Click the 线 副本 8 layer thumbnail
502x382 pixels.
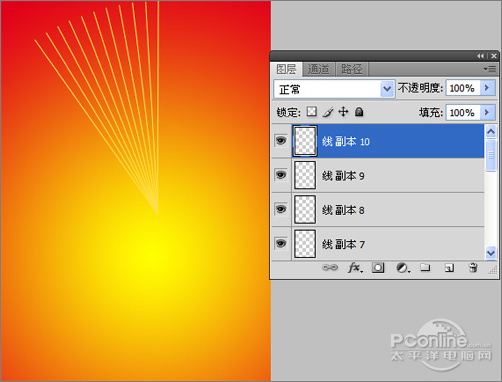tap(305, 210)
